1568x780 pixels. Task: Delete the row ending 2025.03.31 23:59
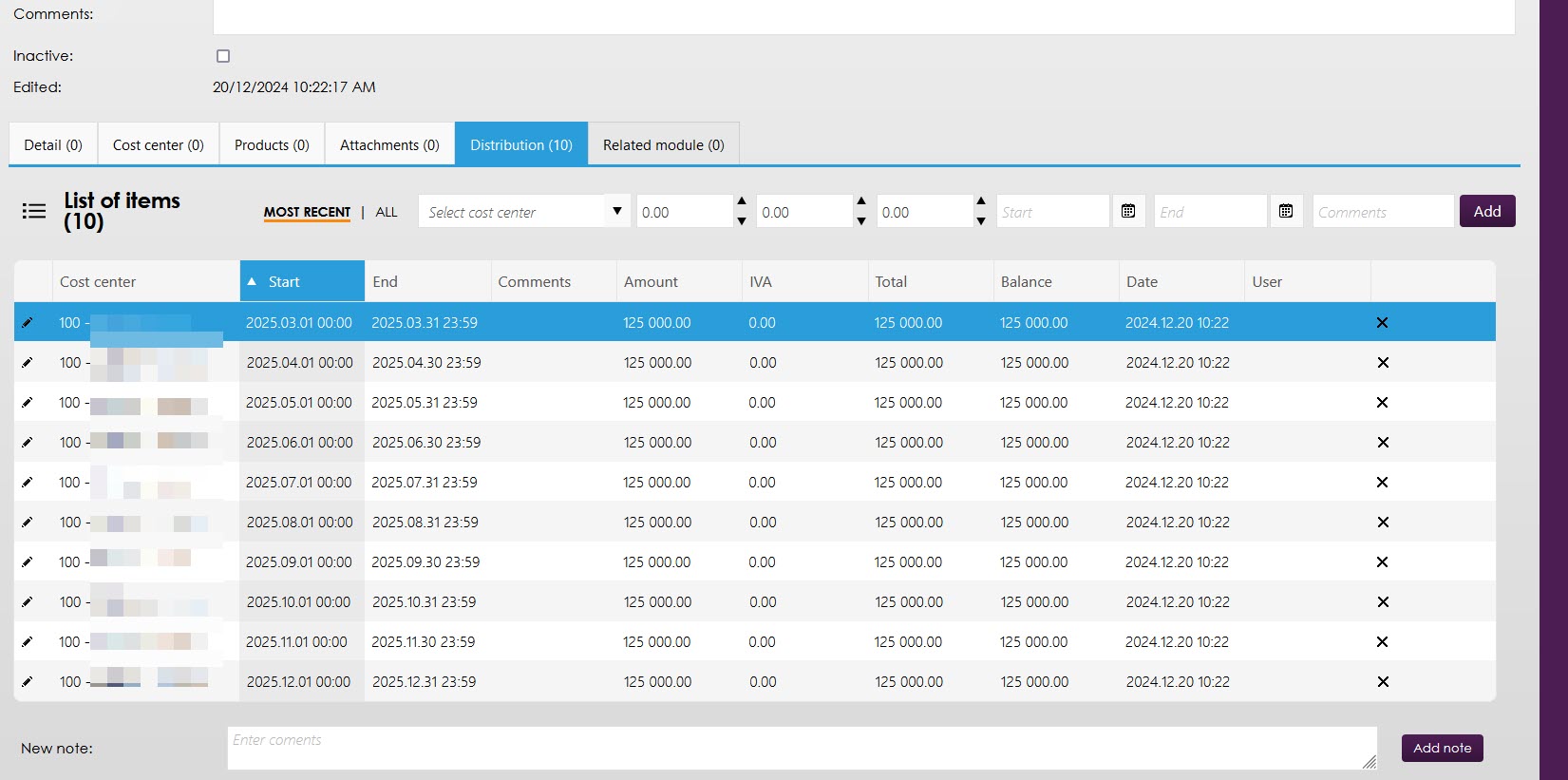coord(1383,323)
